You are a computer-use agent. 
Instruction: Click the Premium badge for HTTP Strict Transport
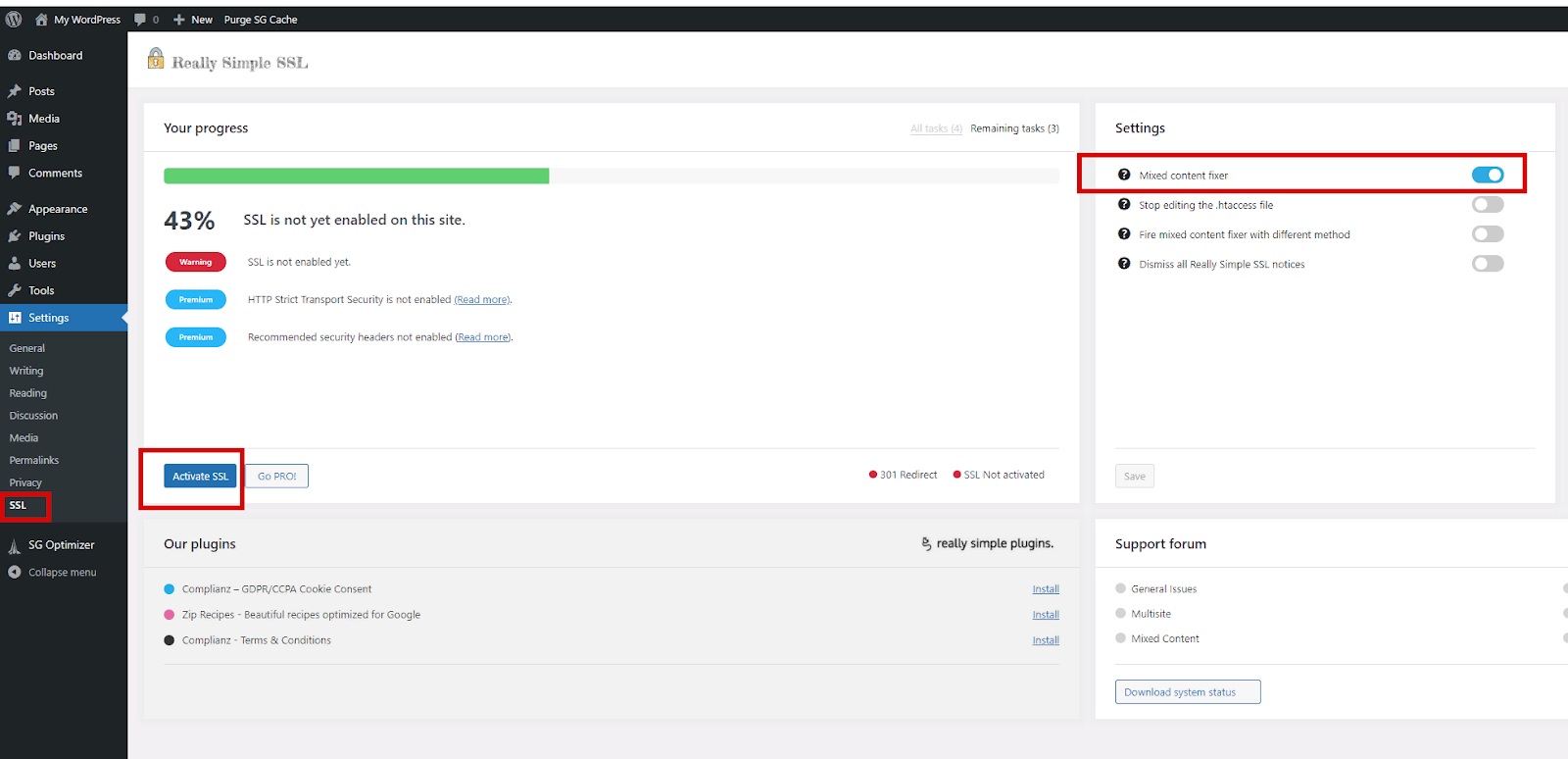pyautogui.click(x=196, y=299)
